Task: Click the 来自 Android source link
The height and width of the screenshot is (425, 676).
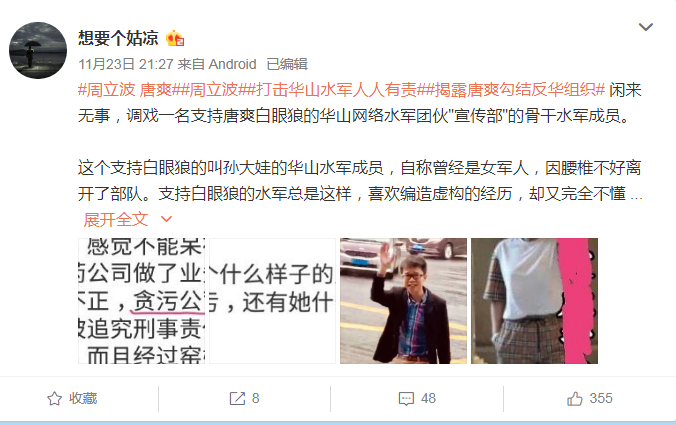Action: click(217, 64)
